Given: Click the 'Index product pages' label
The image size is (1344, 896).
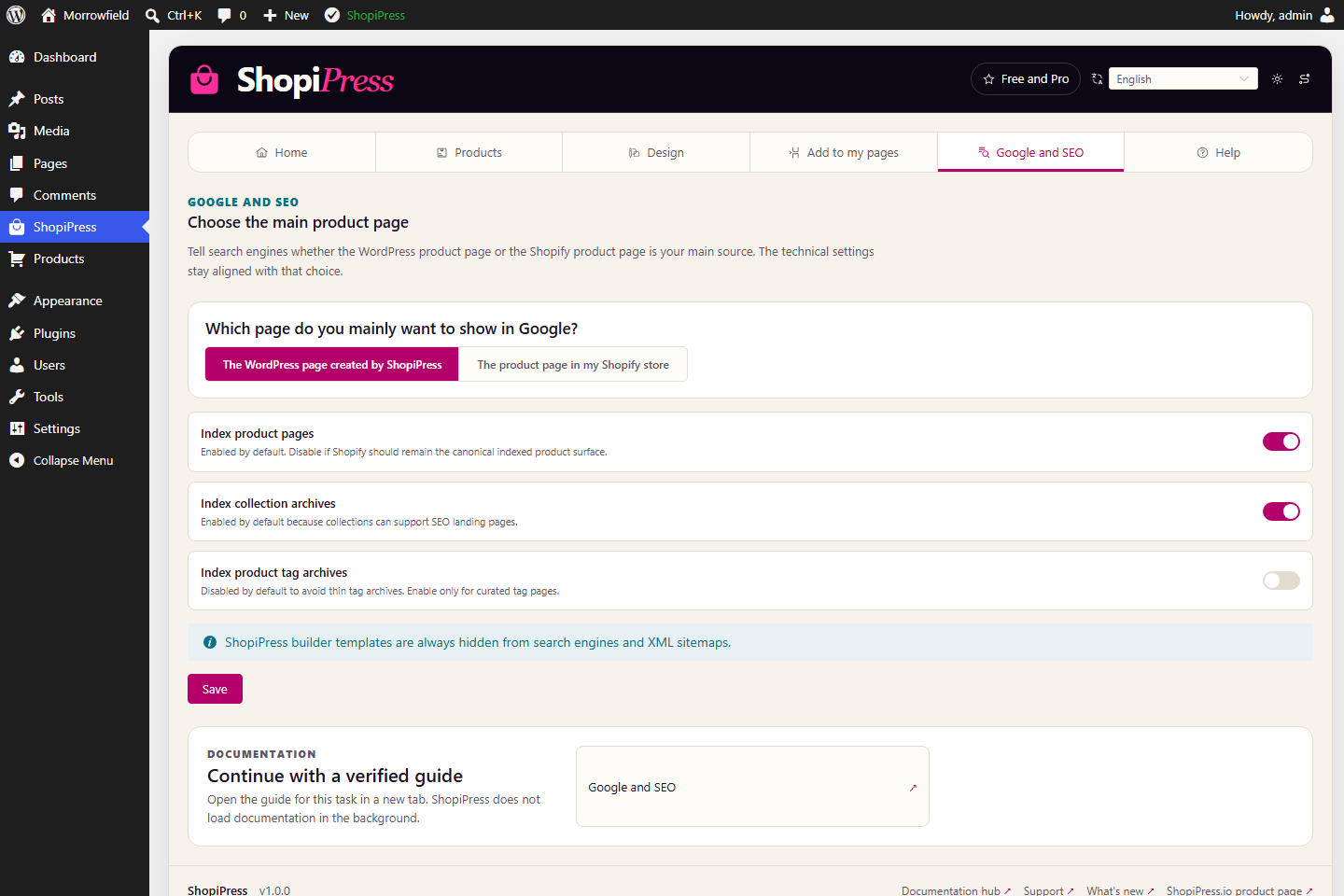Looking at the screenshot, I should (257, 433).
